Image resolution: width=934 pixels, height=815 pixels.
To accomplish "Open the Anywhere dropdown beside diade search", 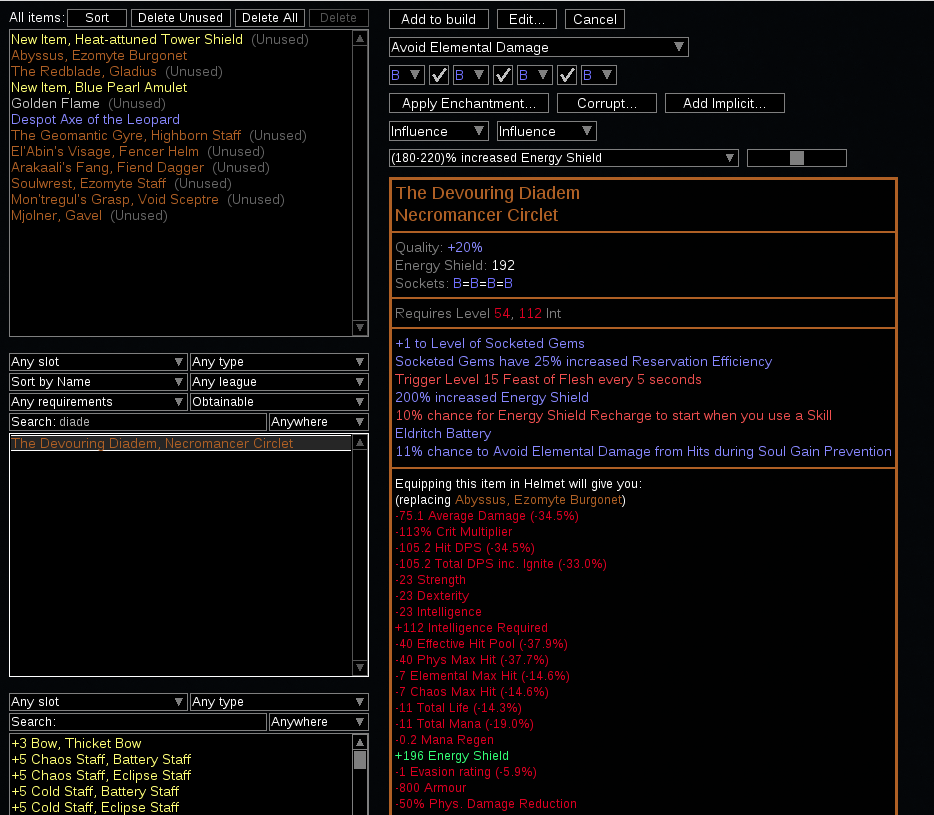I will 319,422.
